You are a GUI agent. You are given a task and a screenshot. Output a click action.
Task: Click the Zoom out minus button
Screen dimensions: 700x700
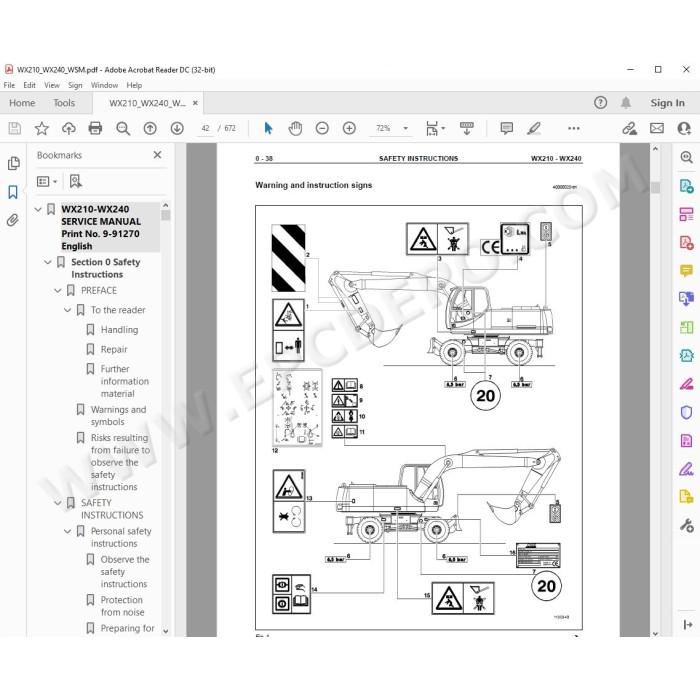322,129
